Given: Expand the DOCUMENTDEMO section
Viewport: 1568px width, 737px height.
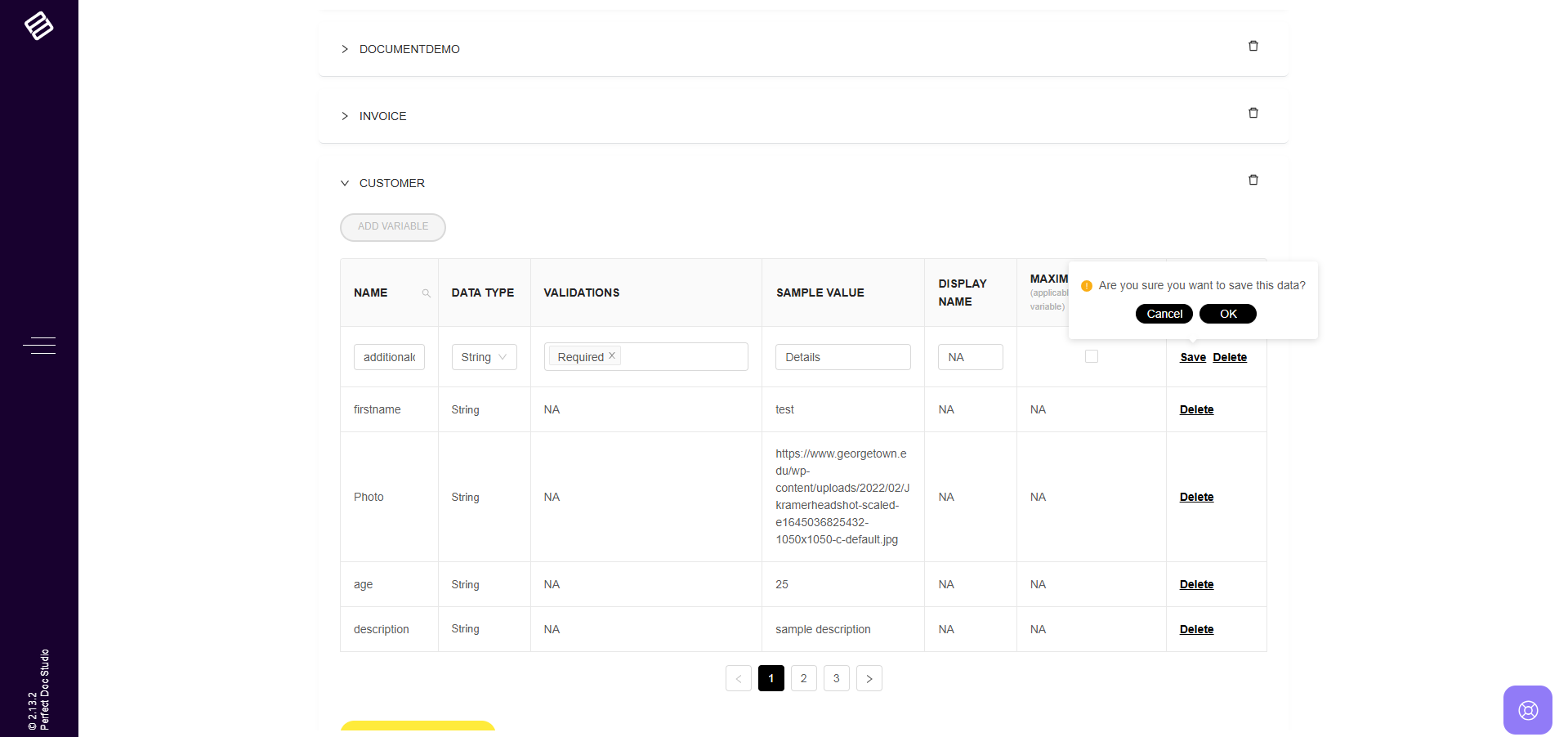Looking at the screenshot, I should (345, 49).
